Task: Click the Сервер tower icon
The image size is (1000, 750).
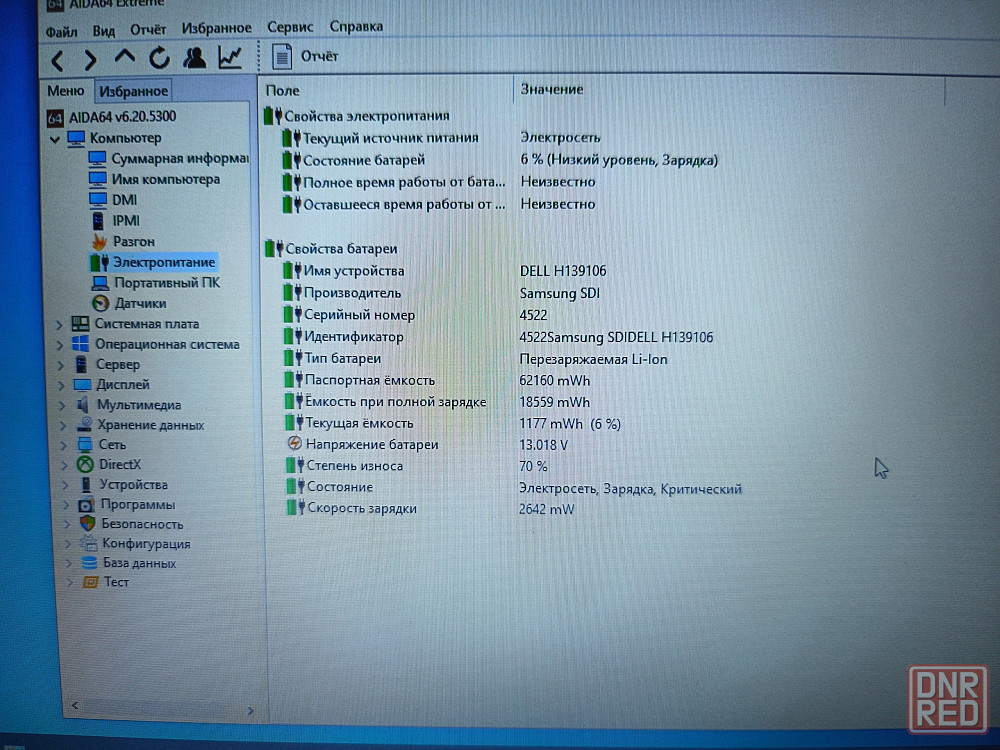Action: (x=82, y=365)
